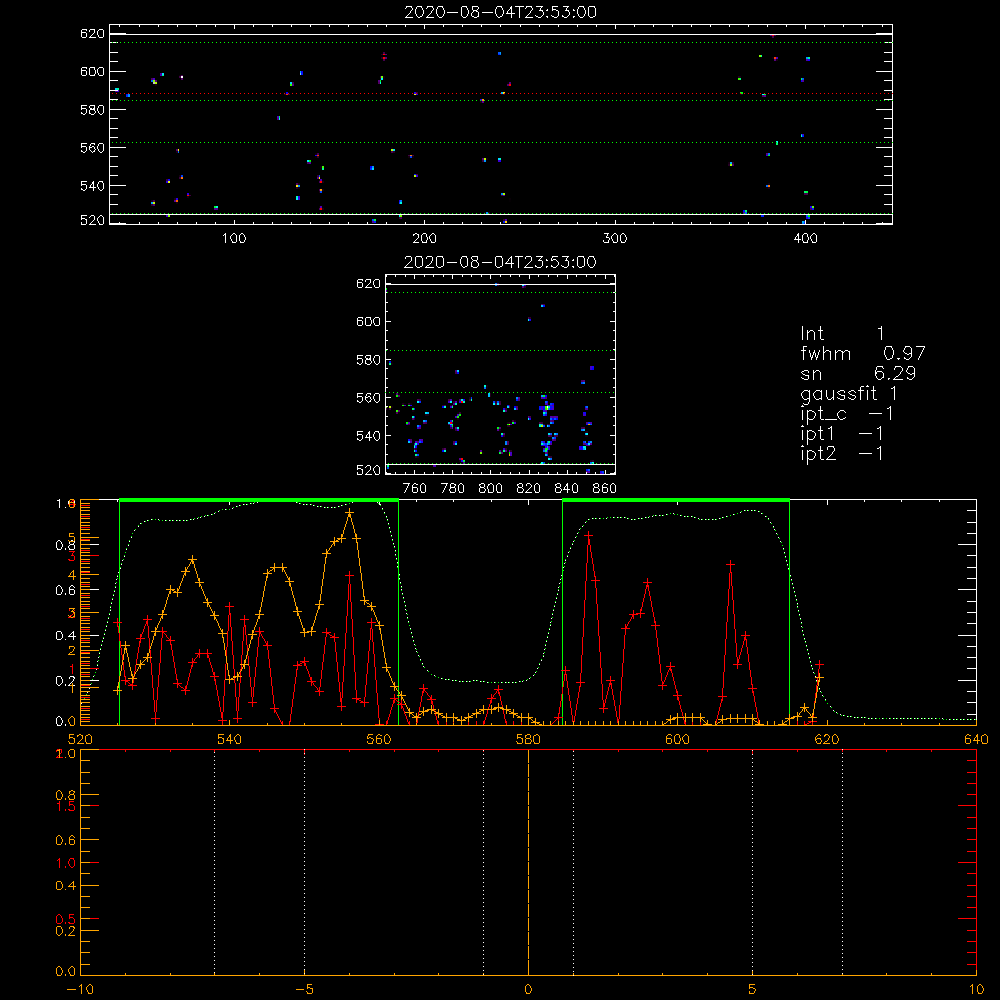
Task: Click y-axis label 540 on the wide top plot
Action: tap(92, 186)
